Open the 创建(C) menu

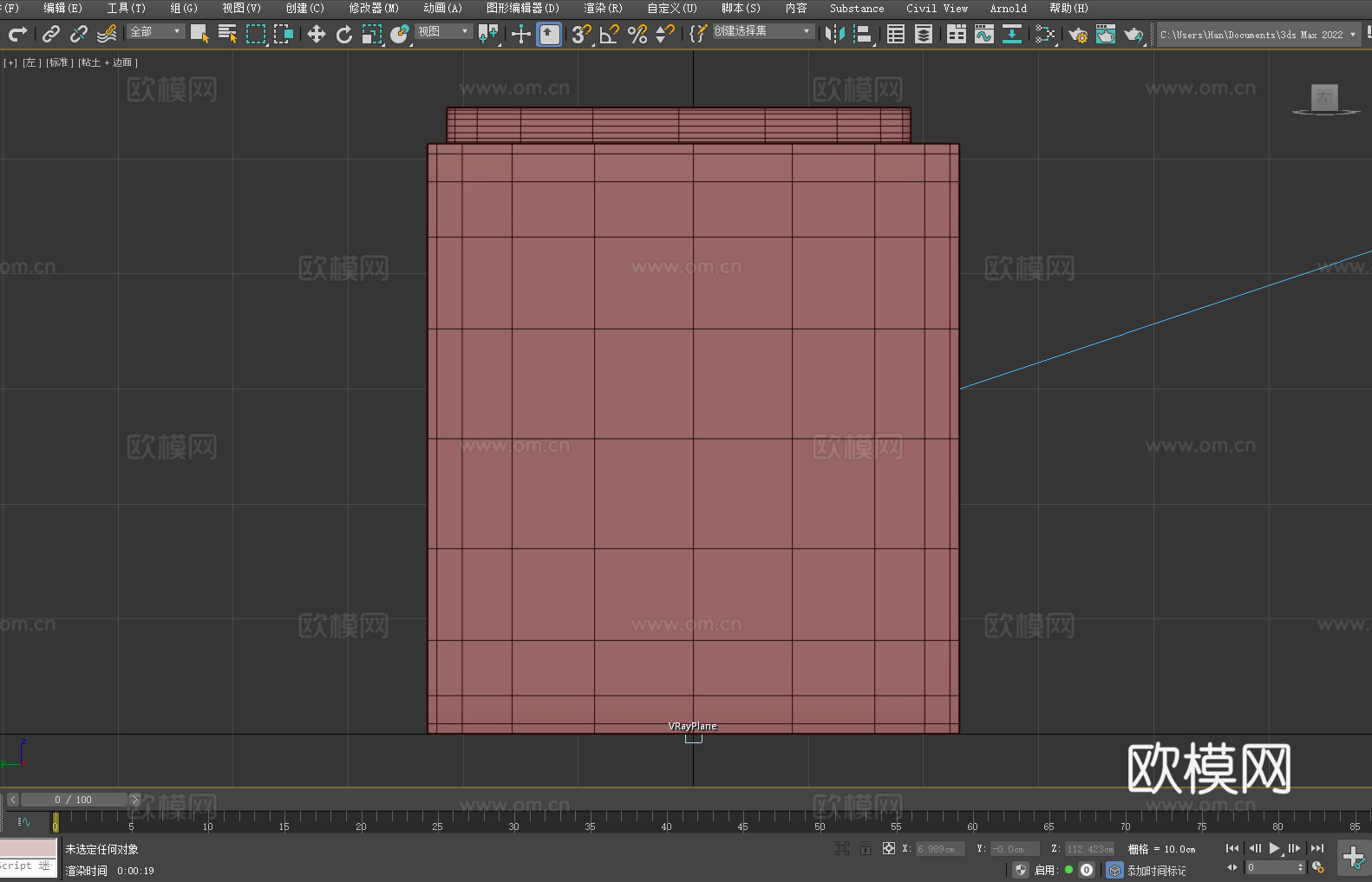[x=305, y=8]
